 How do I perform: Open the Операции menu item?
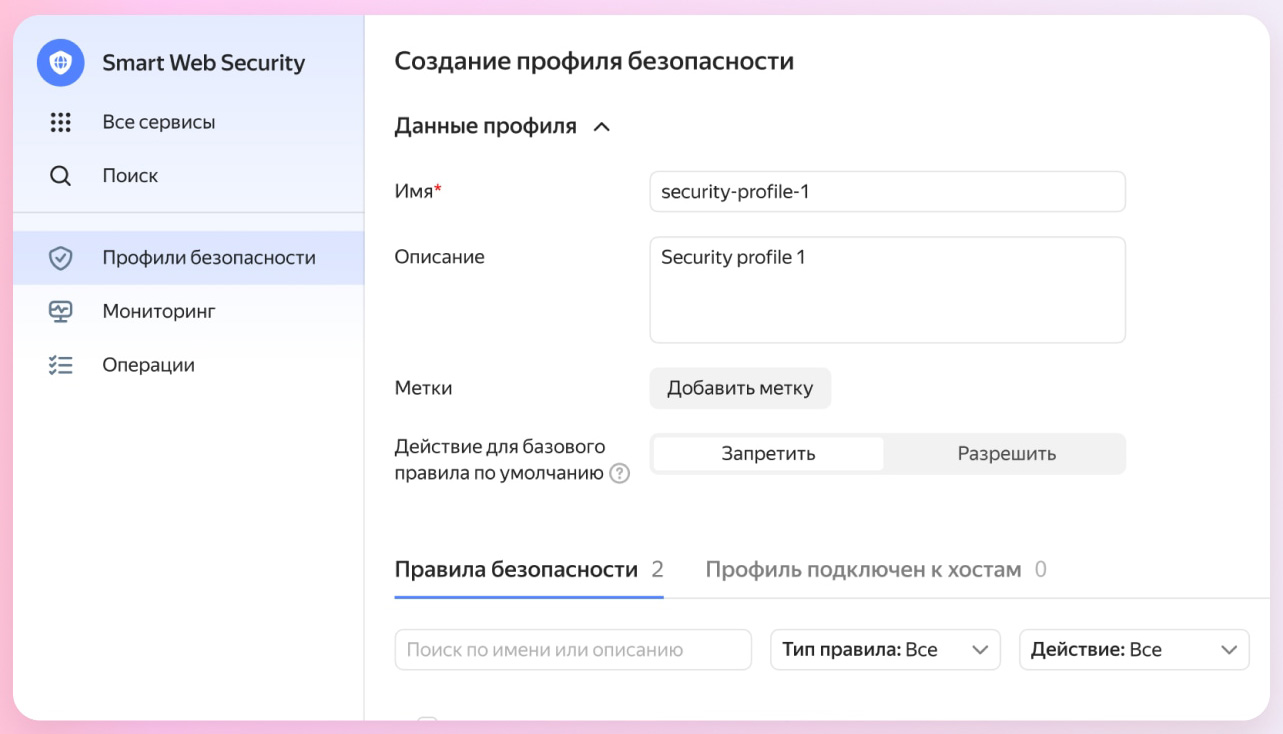148,366
